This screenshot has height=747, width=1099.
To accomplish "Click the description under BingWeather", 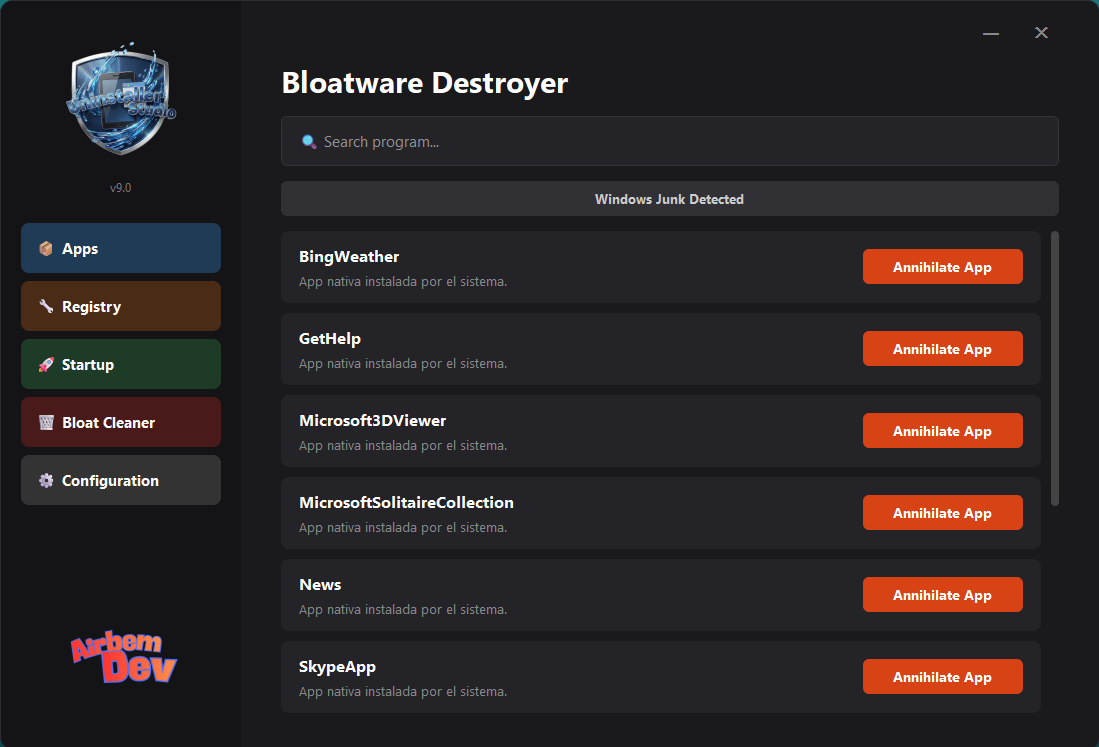I will coord(403,282).
